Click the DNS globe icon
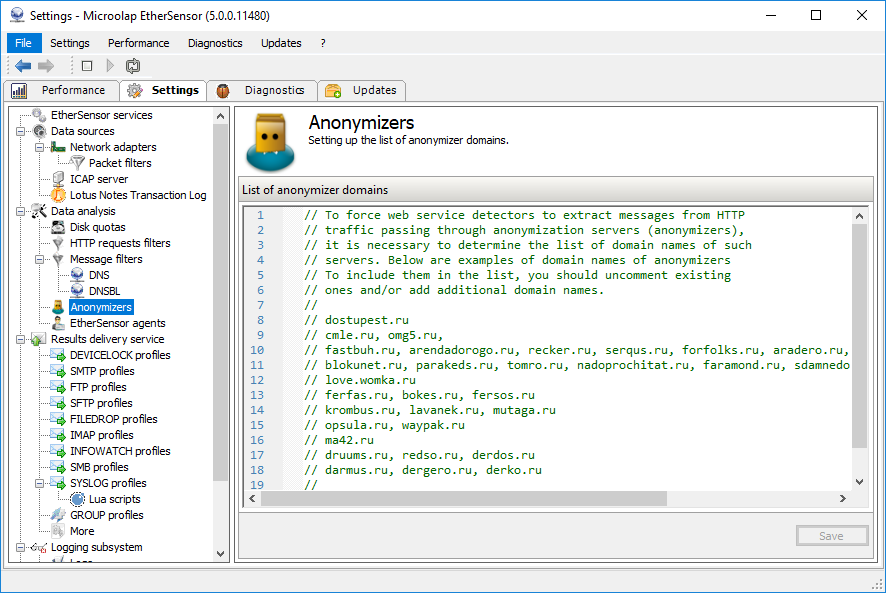Screen dimensions: 886x593 click(77, 275)
